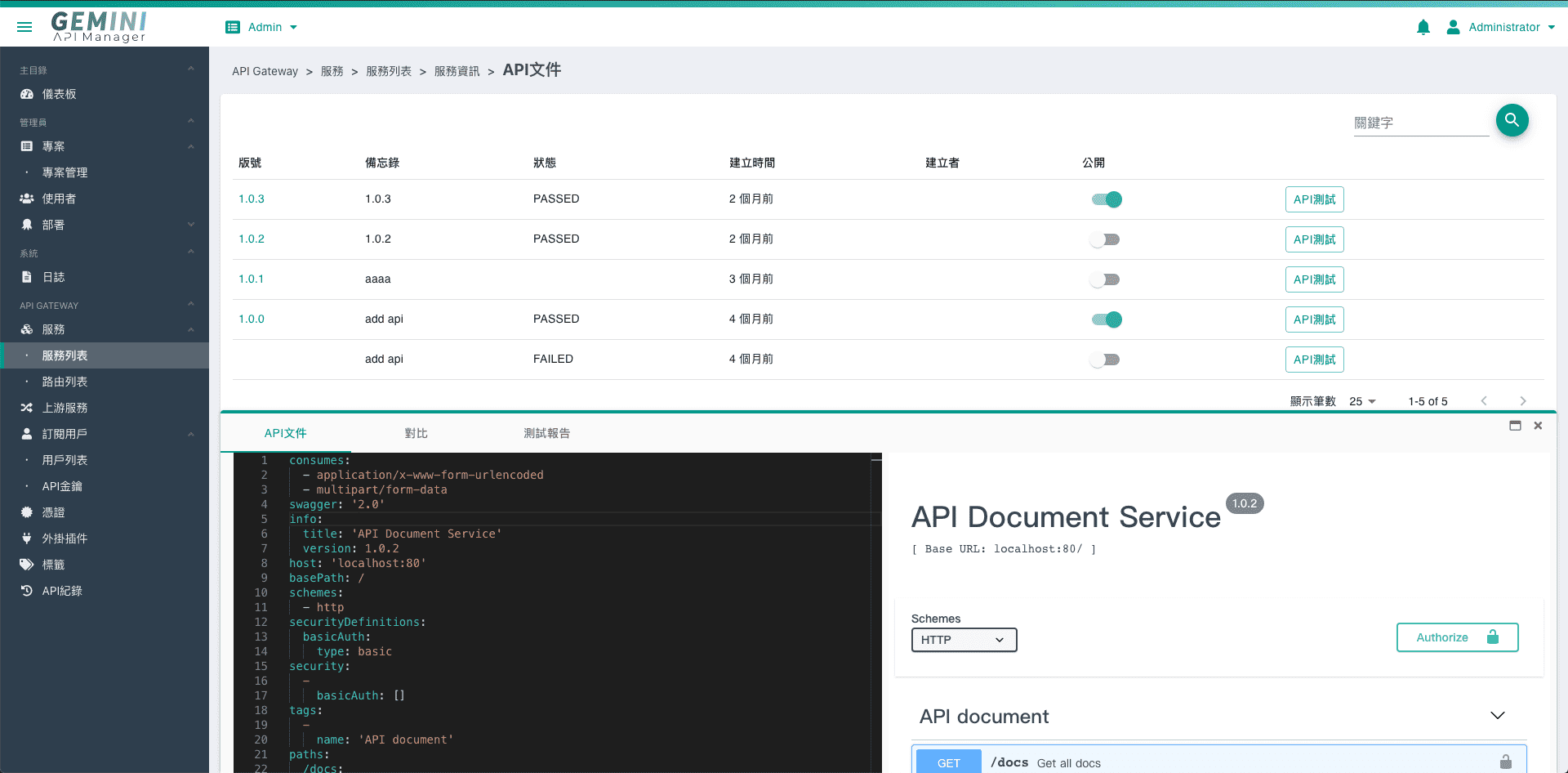
Task: Open the Admin dropdown in header
Action: pos(262,27)
